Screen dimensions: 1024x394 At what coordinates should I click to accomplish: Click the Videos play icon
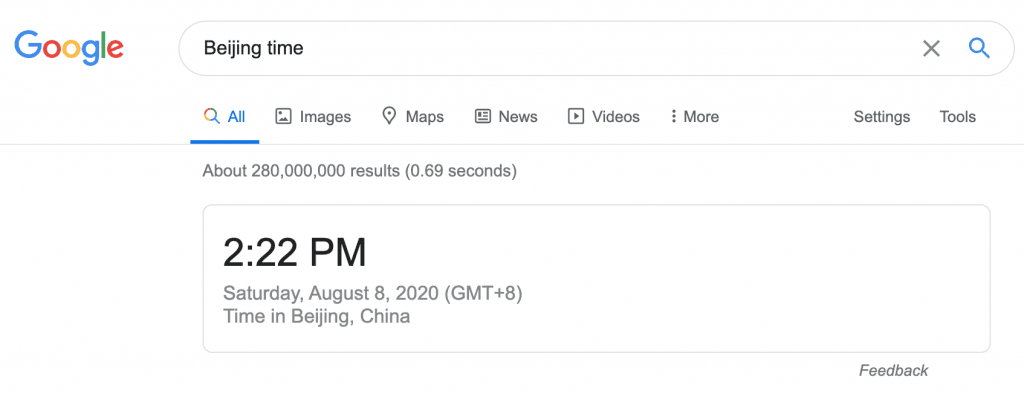[575, 116]
